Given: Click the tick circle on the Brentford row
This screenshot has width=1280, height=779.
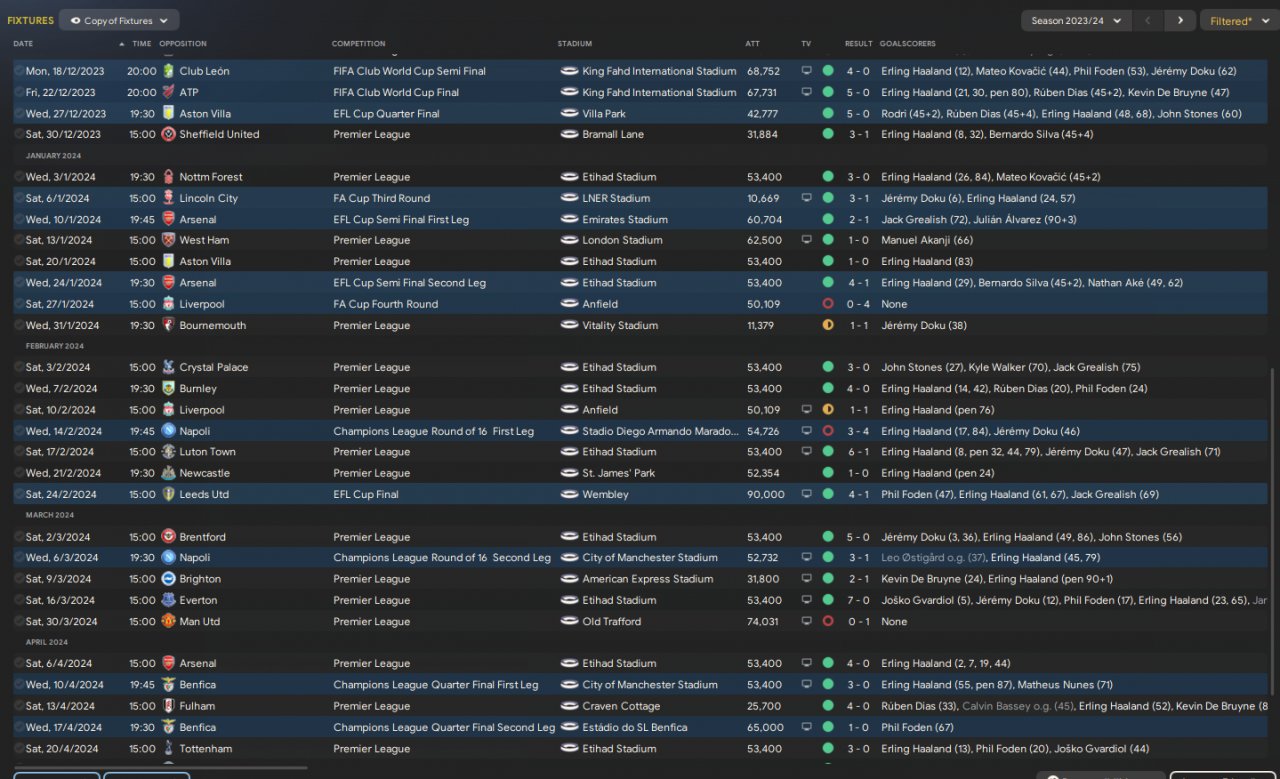Looking at the screenshot, I should (18, 537).
